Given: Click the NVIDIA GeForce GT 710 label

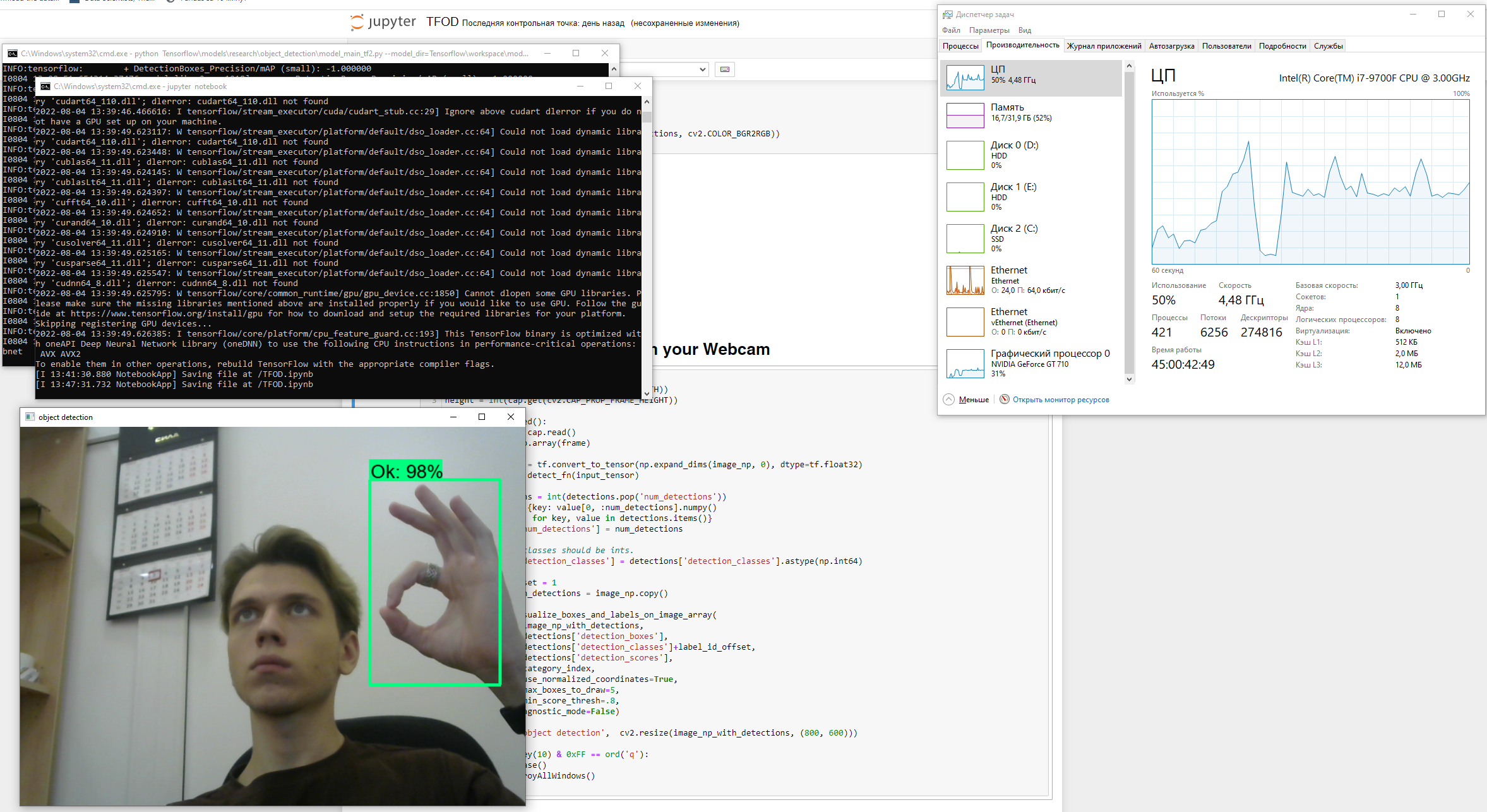Looking at the screenshot, I should coord(1030,364).
